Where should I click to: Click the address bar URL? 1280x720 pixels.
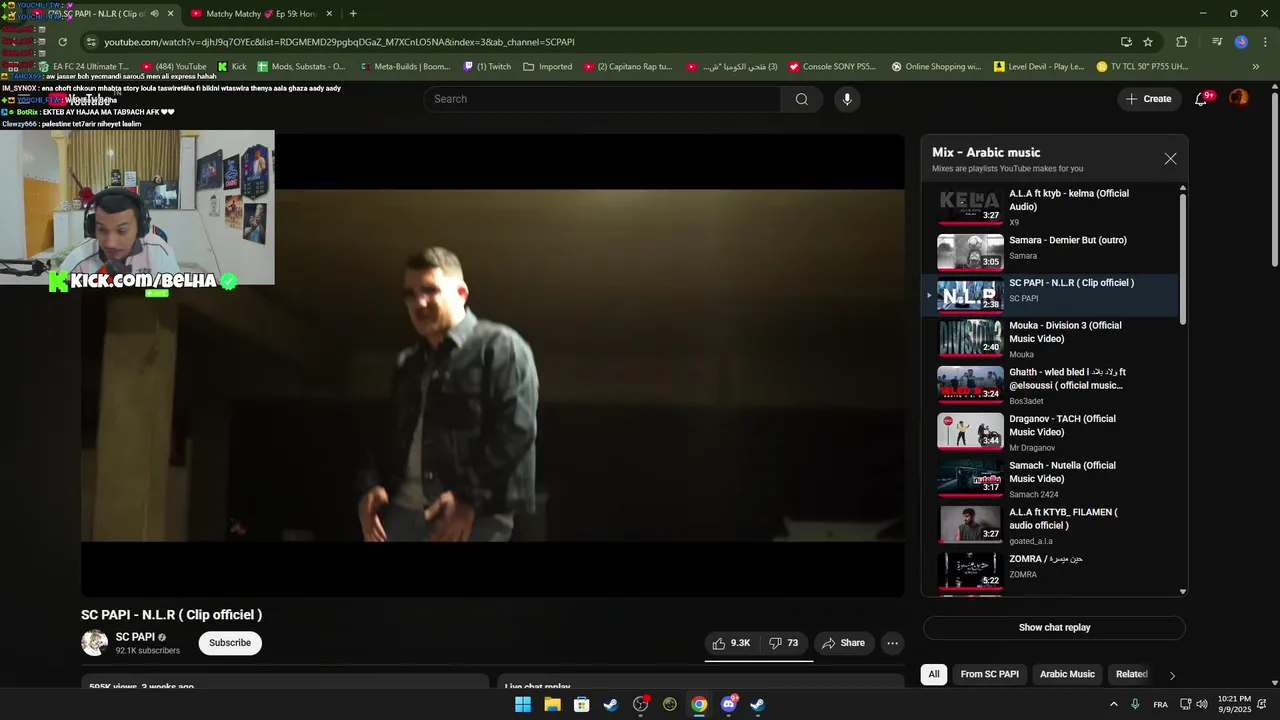coord(340,42)
